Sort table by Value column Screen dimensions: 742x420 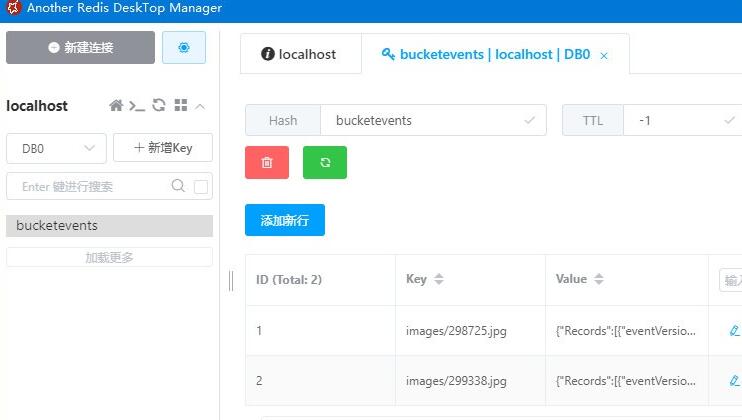[x=599, y=279]
